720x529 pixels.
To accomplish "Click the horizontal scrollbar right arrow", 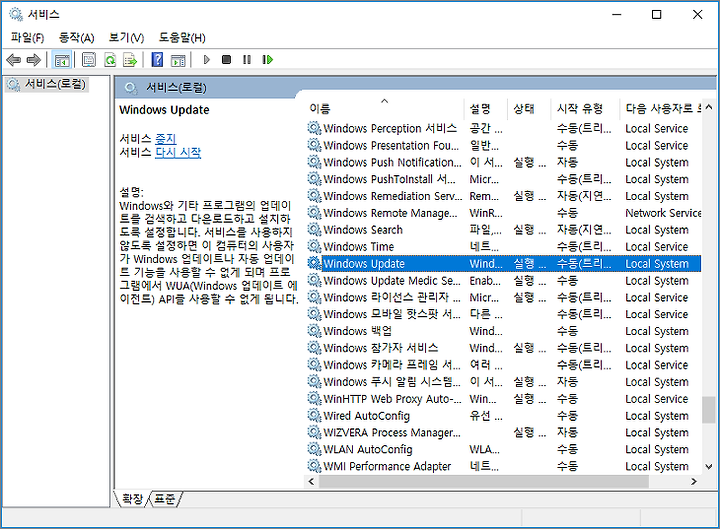I will point(694,481).
